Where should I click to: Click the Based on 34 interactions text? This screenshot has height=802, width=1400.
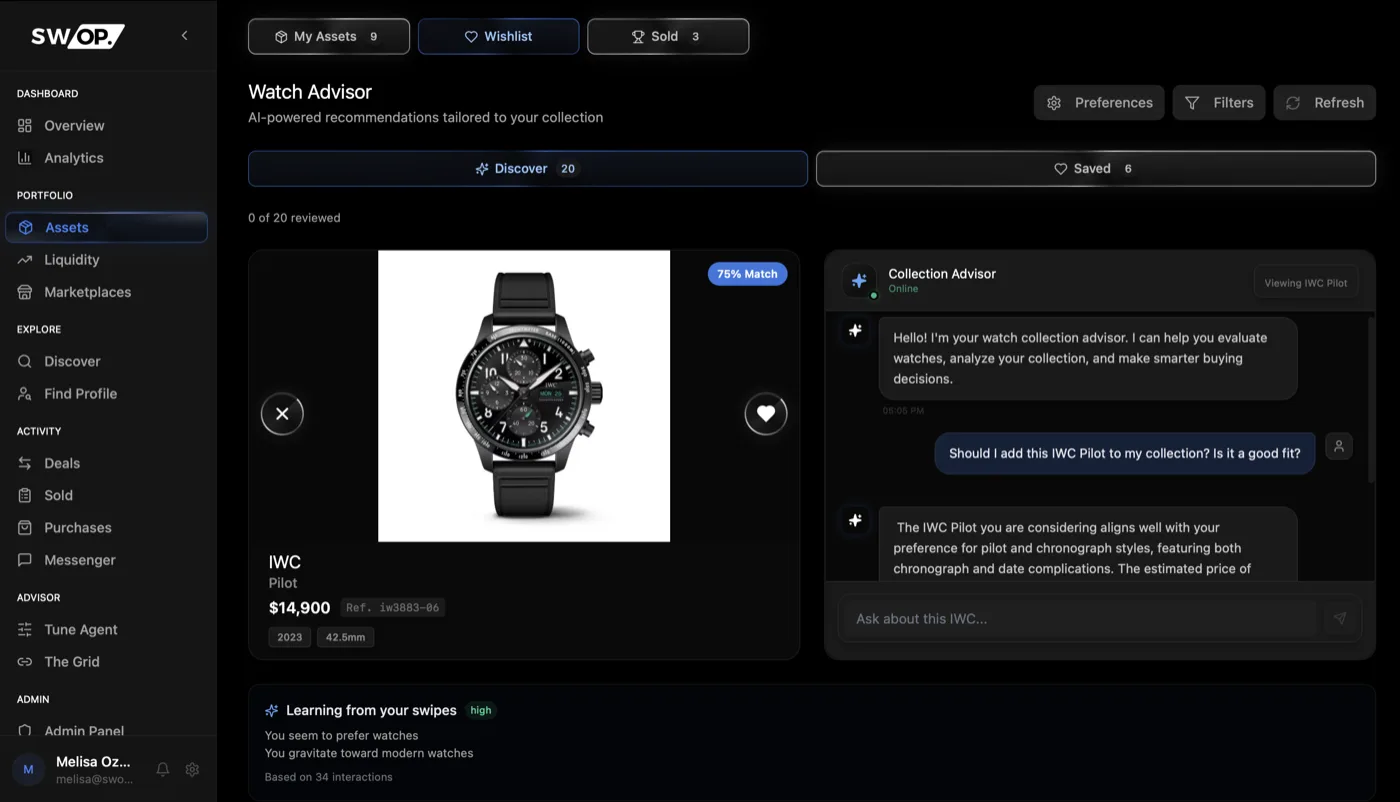click(328, 777)
